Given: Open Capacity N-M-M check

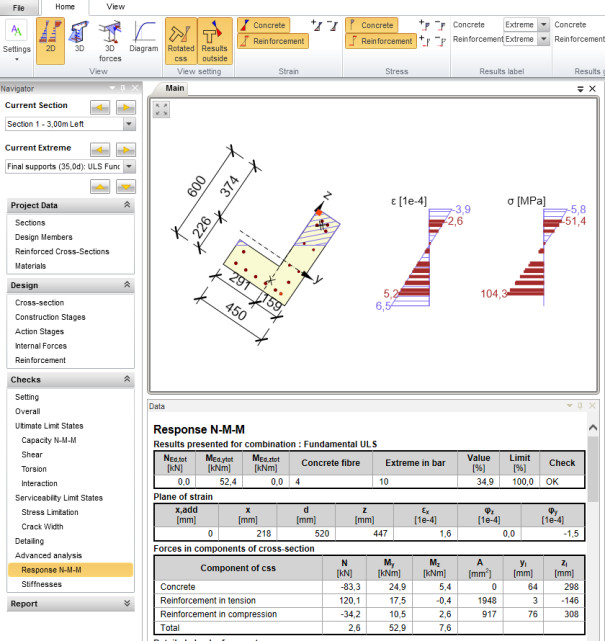Looking at the screenshot, I should point(49,440).
